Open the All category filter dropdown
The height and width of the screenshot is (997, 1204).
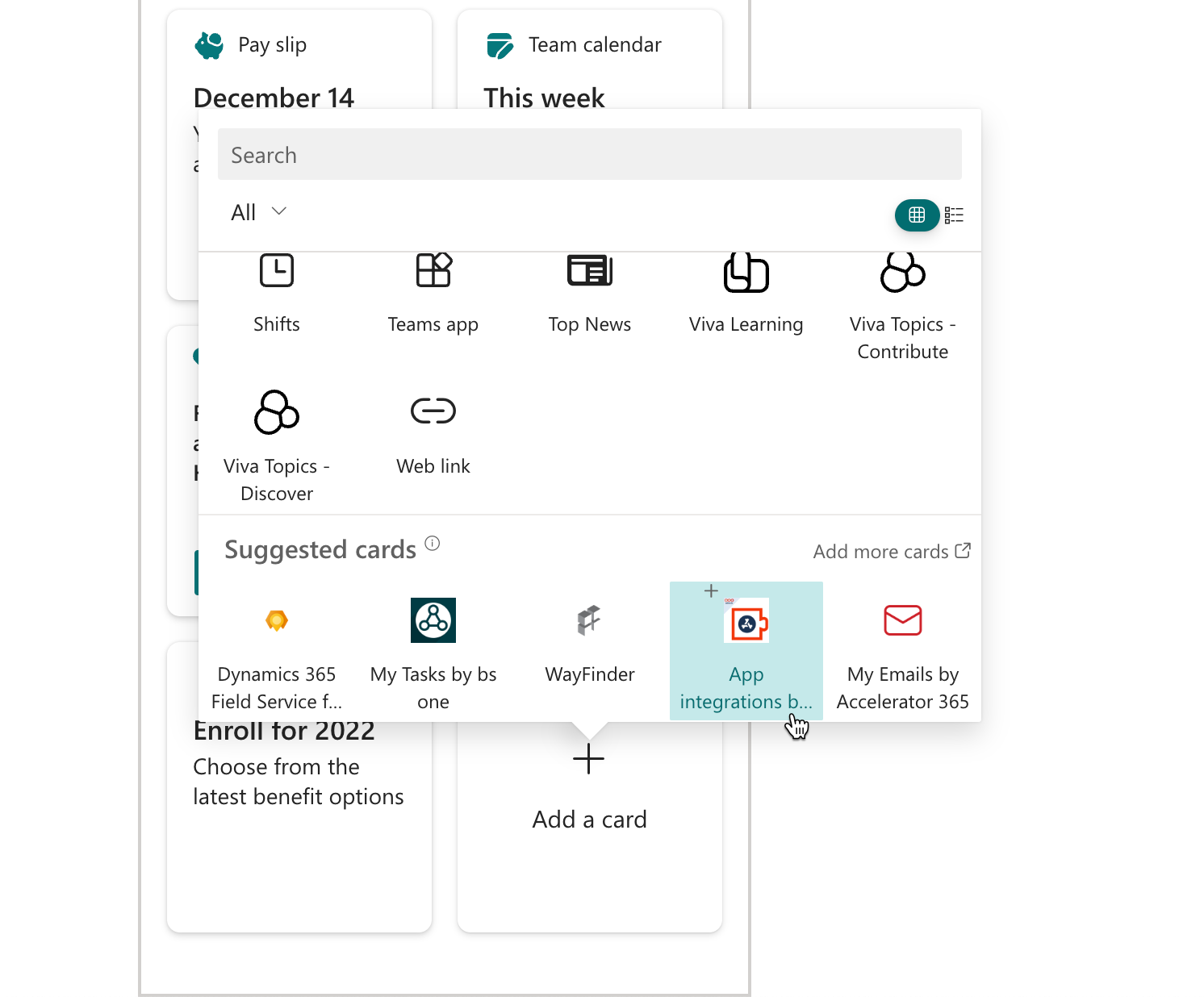pyautogui.click(x=258, y=212)
